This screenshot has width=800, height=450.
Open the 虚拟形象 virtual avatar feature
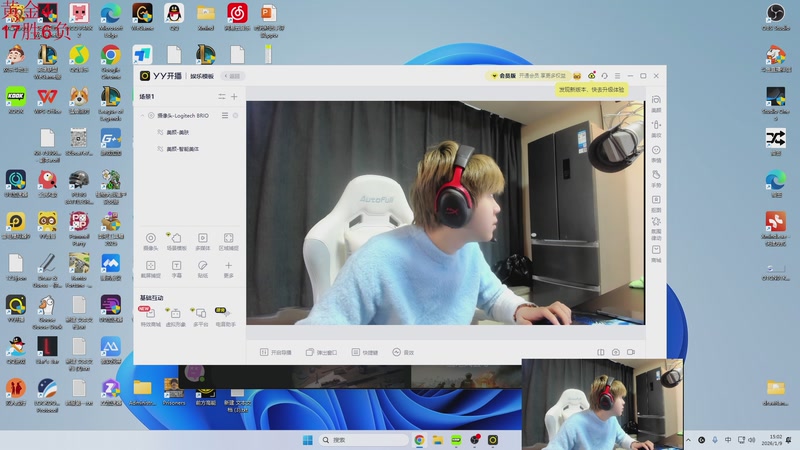[176, 317]
